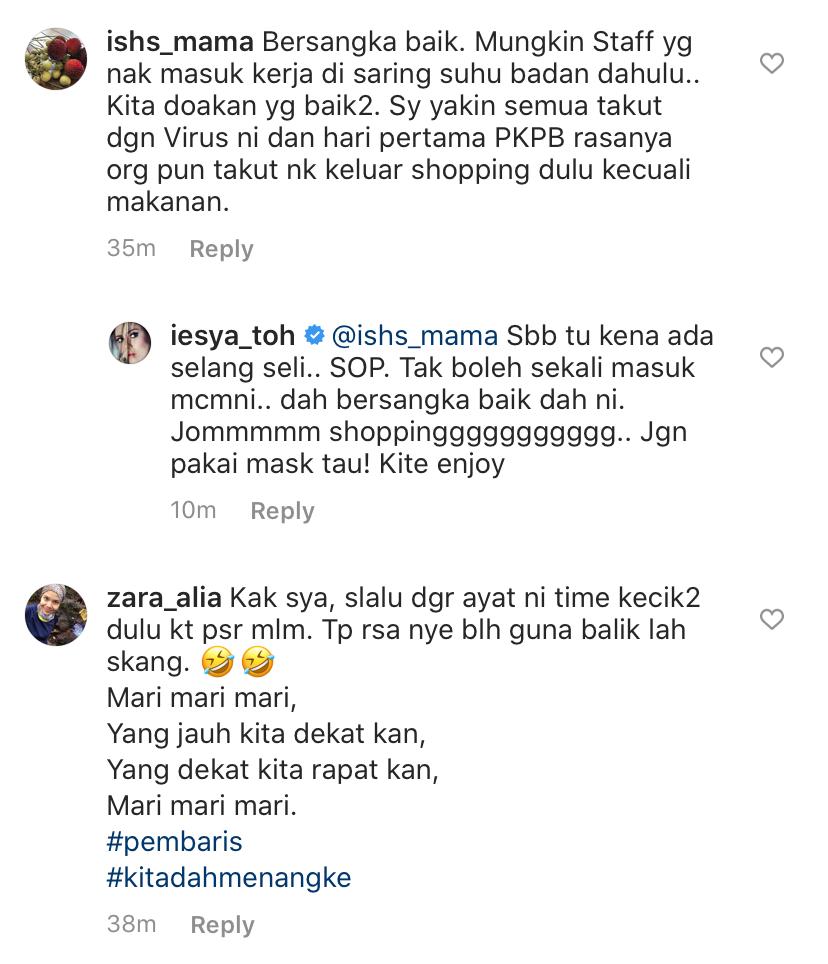
Task: Tap the 10m timestamp on iesya_toh reply
Action: click(193, 510)
